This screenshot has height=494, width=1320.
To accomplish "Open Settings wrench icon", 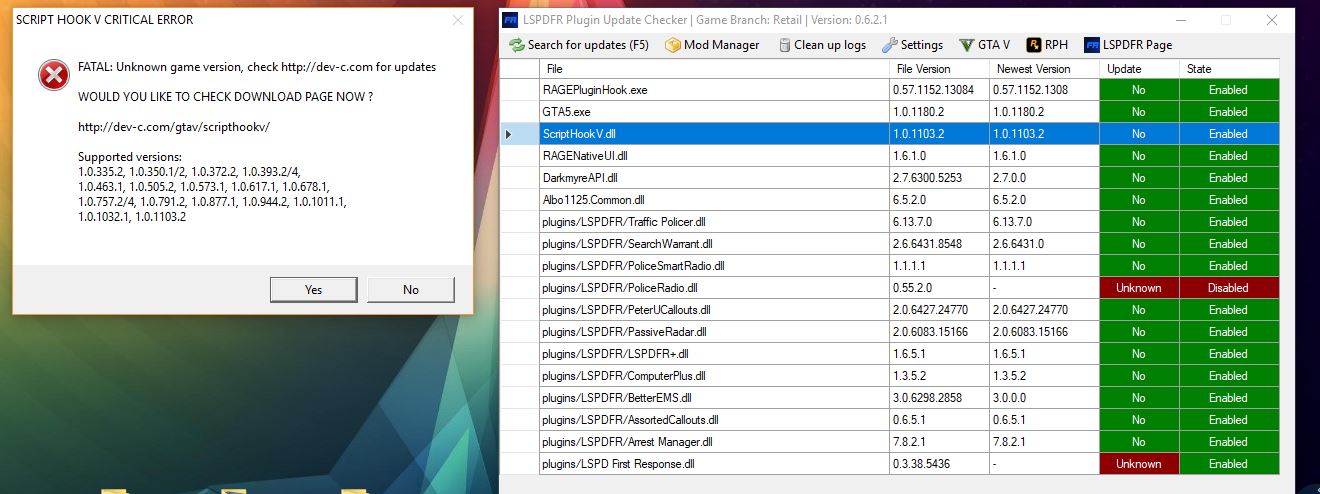I will [889, 45].
